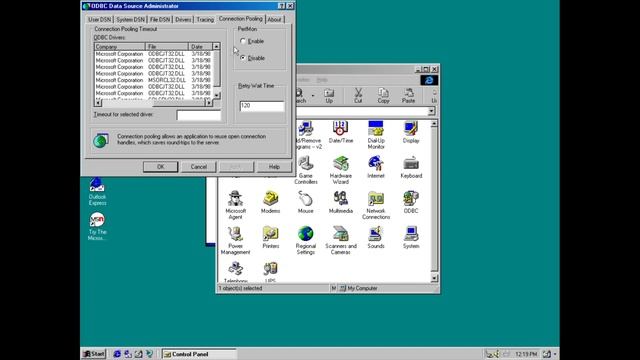The width and height of the screenshot is (640, 360).
Task: Click Control Panel scroll up arrow
Action: click(434, 123)
